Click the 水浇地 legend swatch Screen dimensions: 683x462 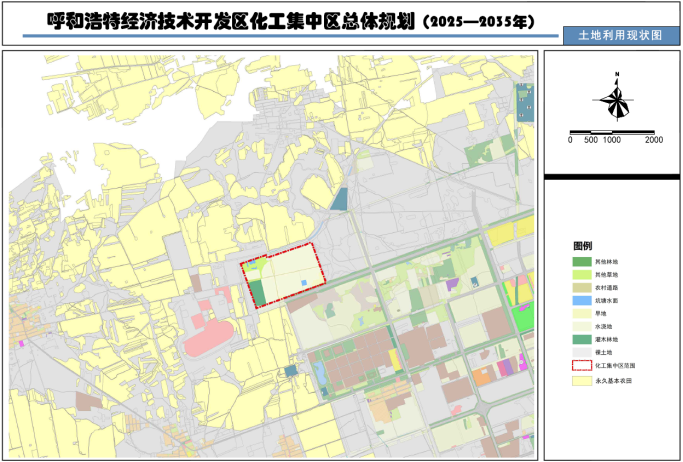click(x=580, y=327)
